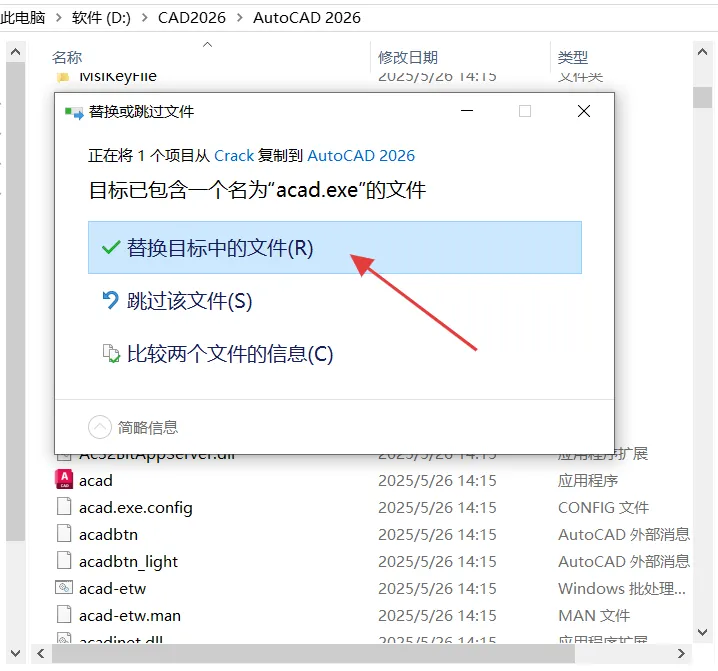Select the acad.exe.config file icon

tap(64, 507)
